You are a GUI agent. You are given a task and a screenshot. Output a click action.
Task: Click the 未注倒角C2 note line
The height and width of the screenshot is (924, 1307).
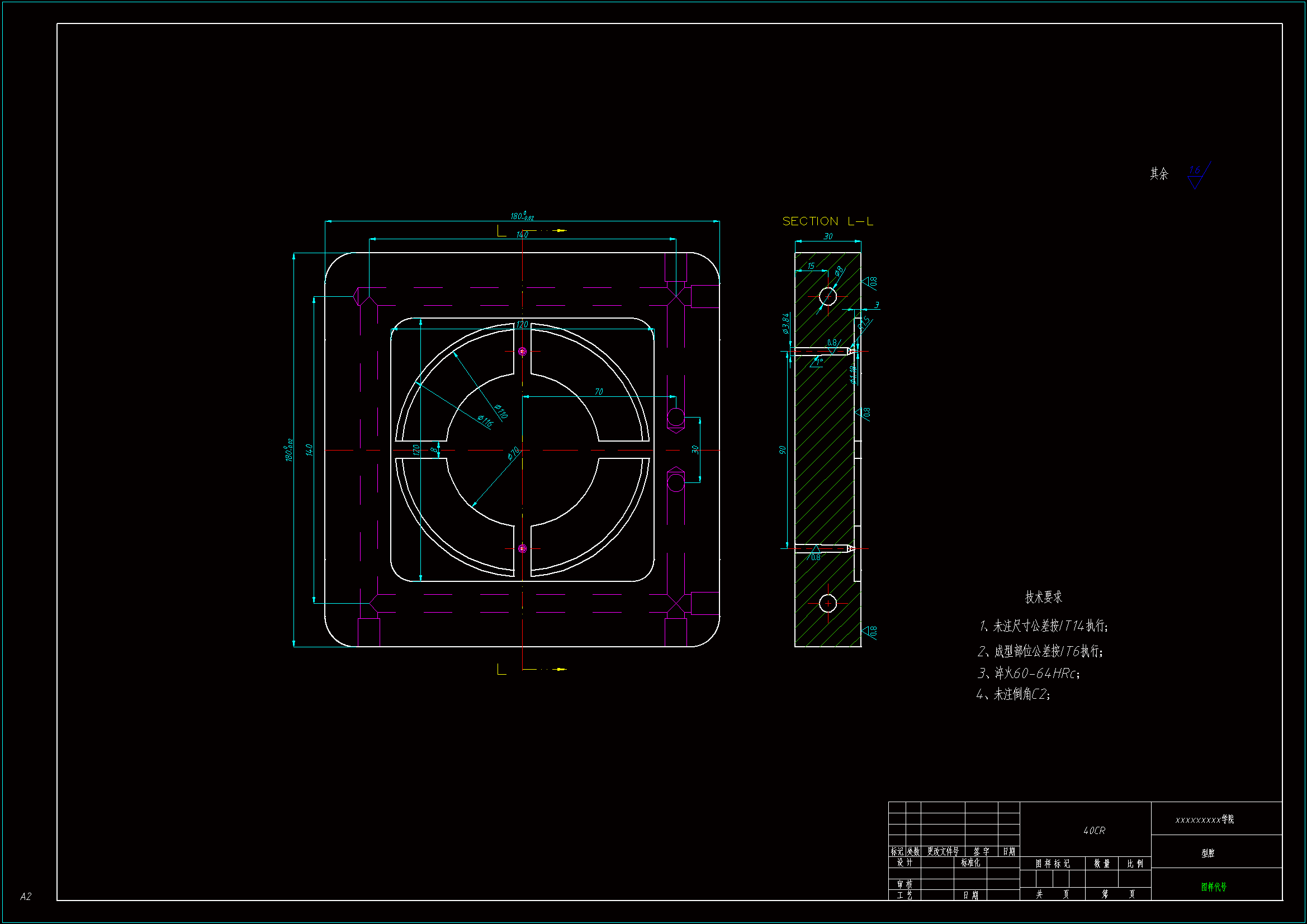pos(1013,694)
